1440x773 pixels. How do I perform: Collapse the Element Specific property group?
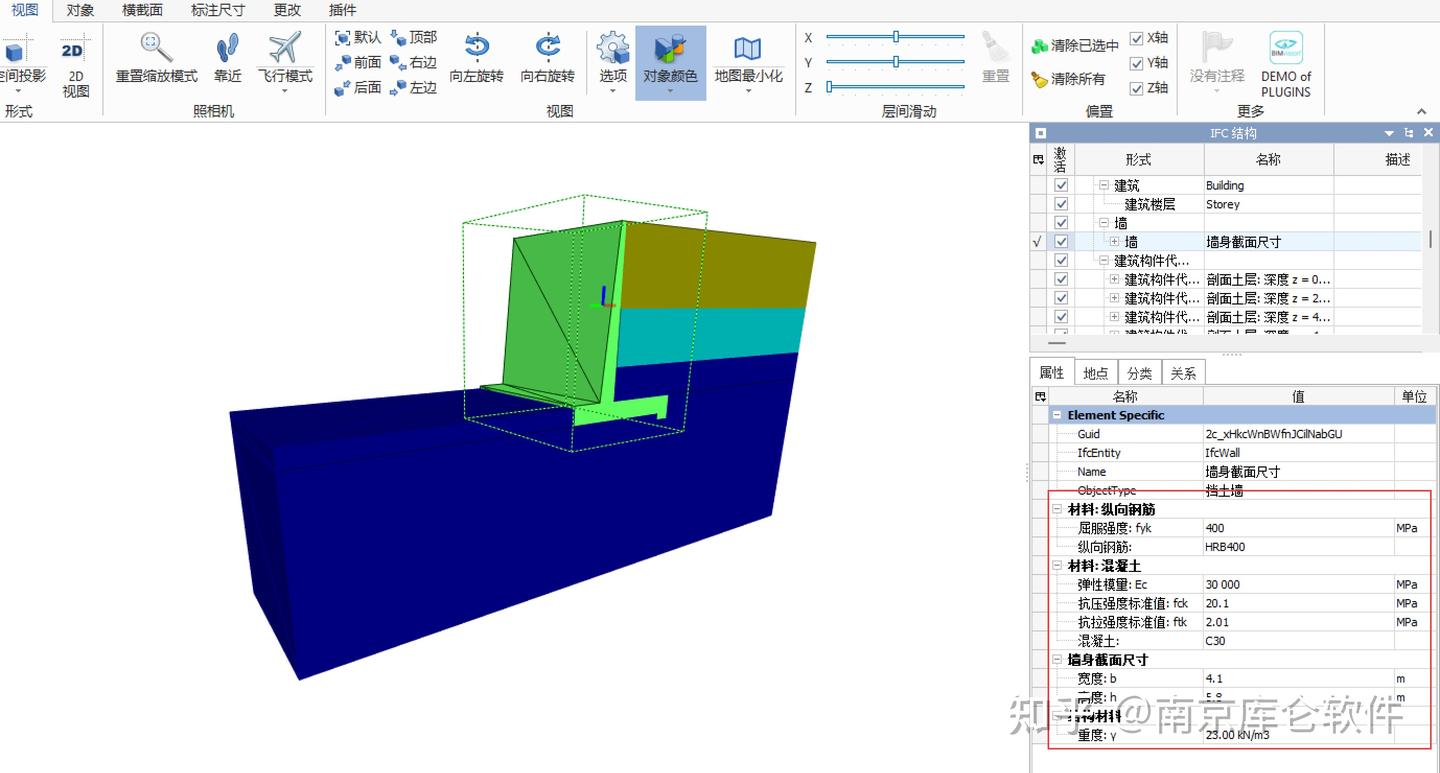1057,415
